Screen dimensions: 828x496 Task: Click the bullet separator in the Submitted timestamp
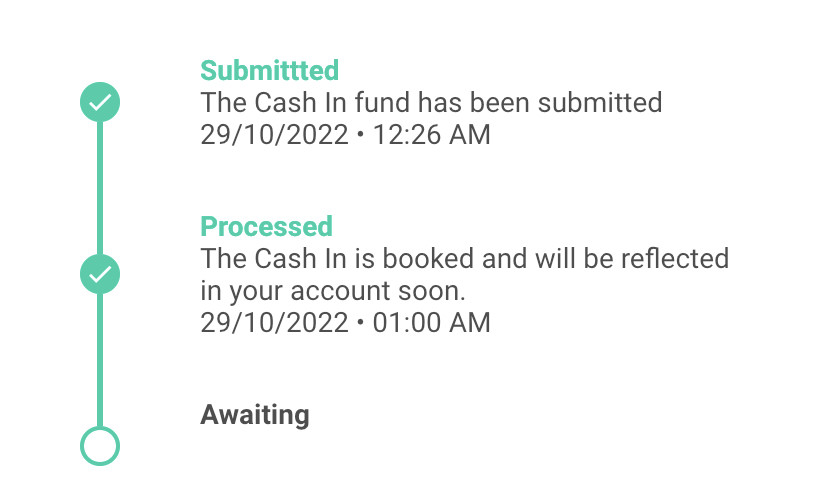click(x=361, y=134)
